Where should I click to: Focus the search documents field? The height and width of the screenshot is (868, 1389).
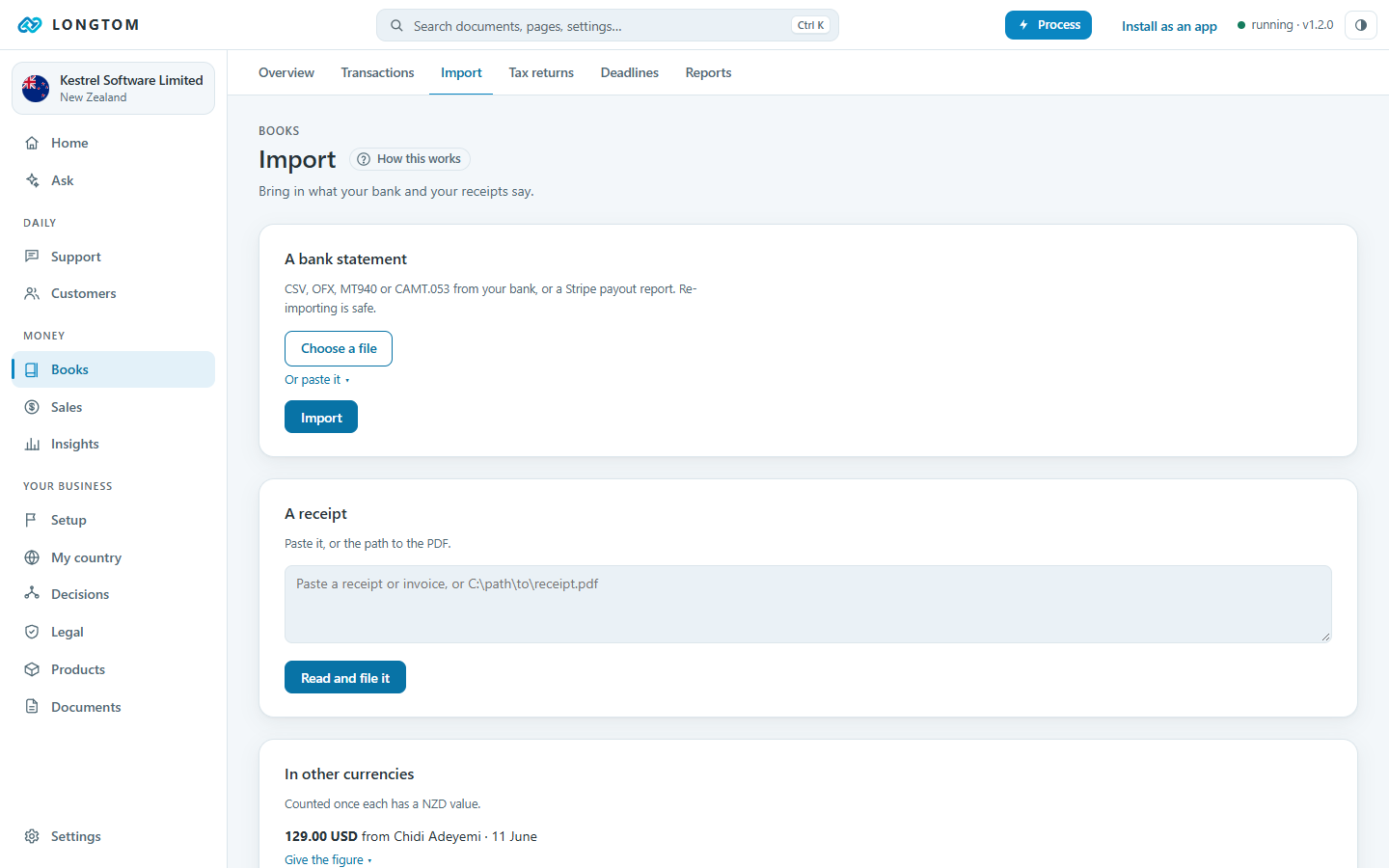pos(608,25)
